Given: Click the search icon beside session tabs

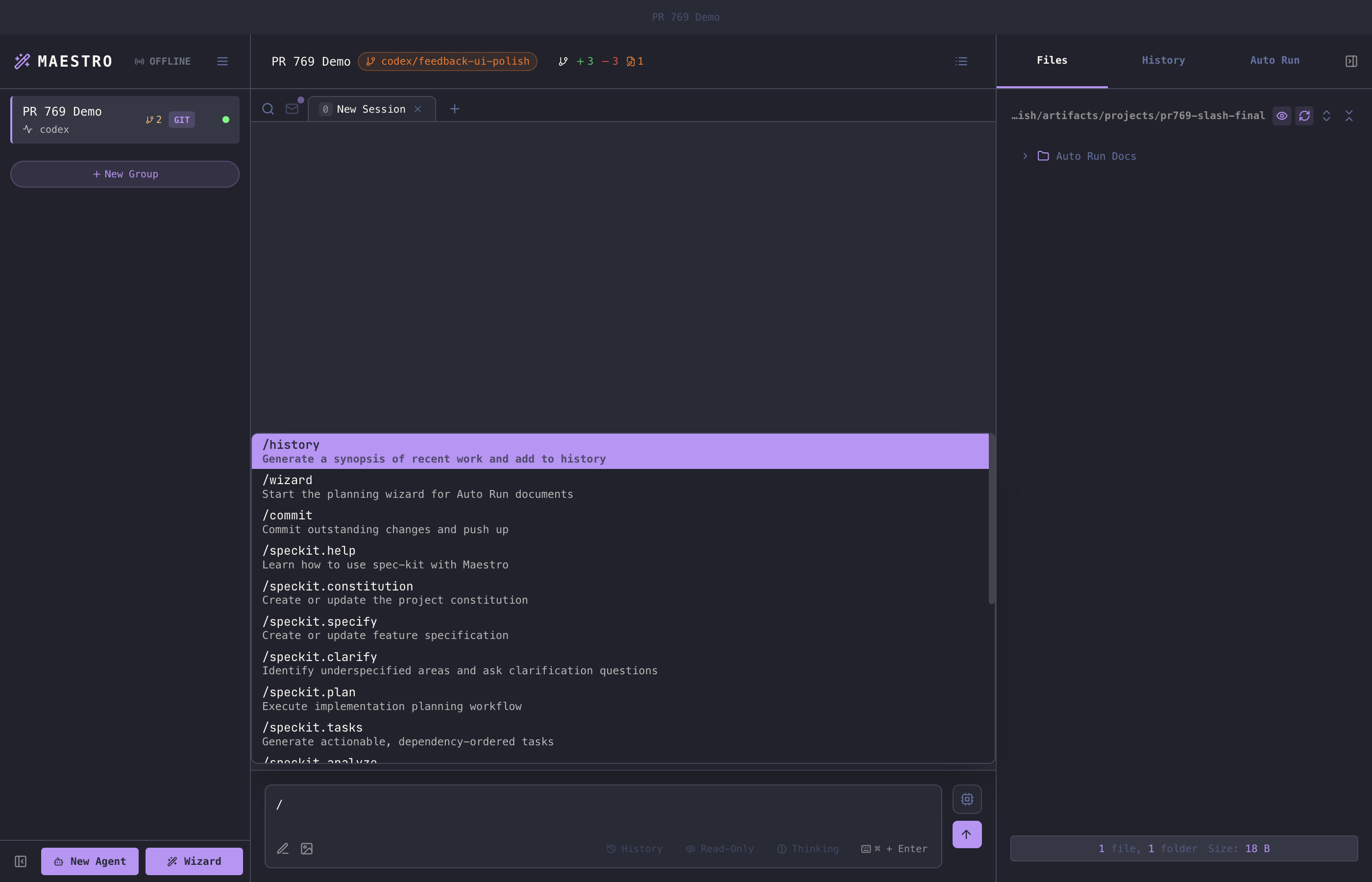Looking at the screenshot, I should [268, 109].
